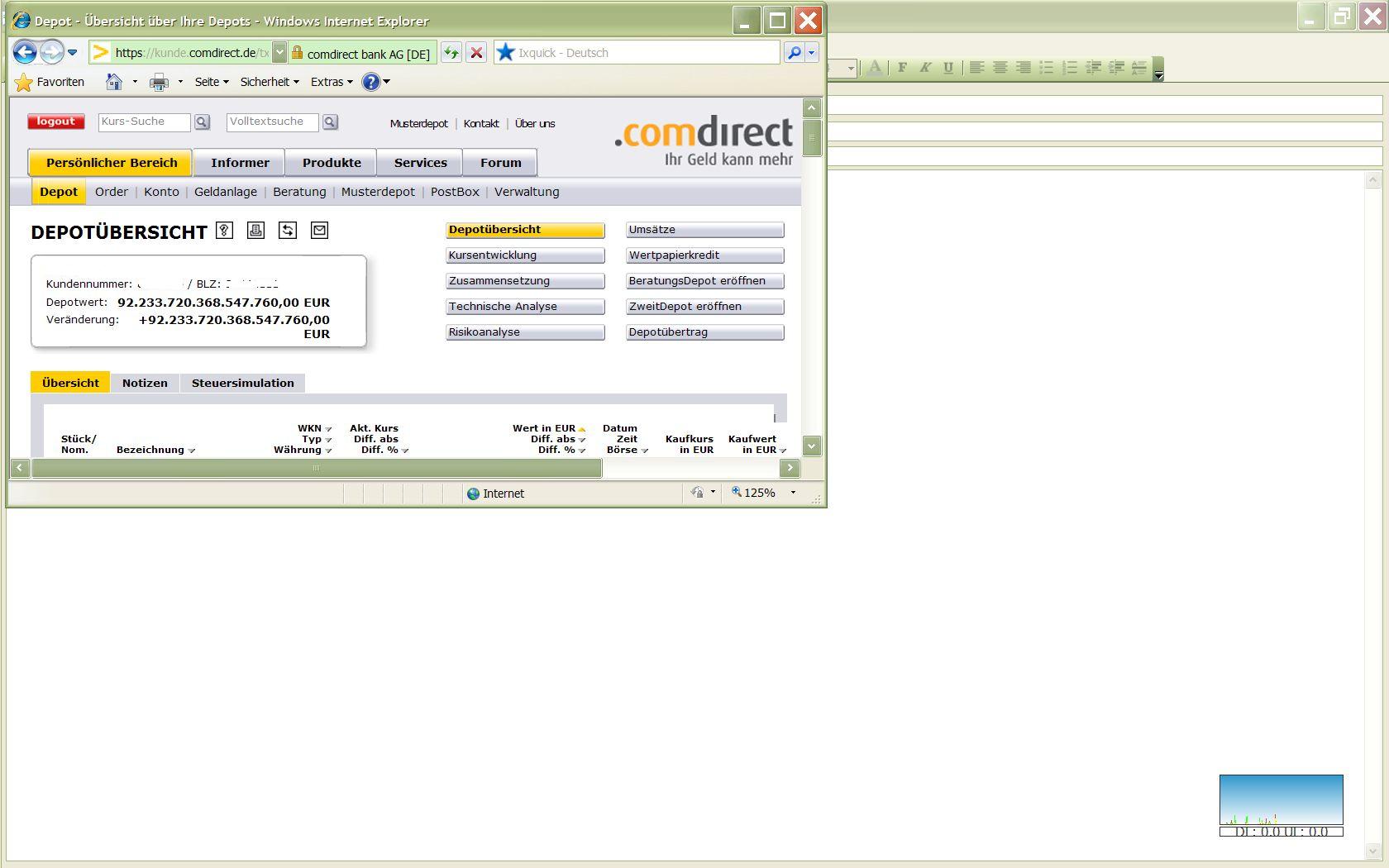The image size is (1389, 868).
Task: Refresh the page in Internet Explorer
Action: [451, 53]
